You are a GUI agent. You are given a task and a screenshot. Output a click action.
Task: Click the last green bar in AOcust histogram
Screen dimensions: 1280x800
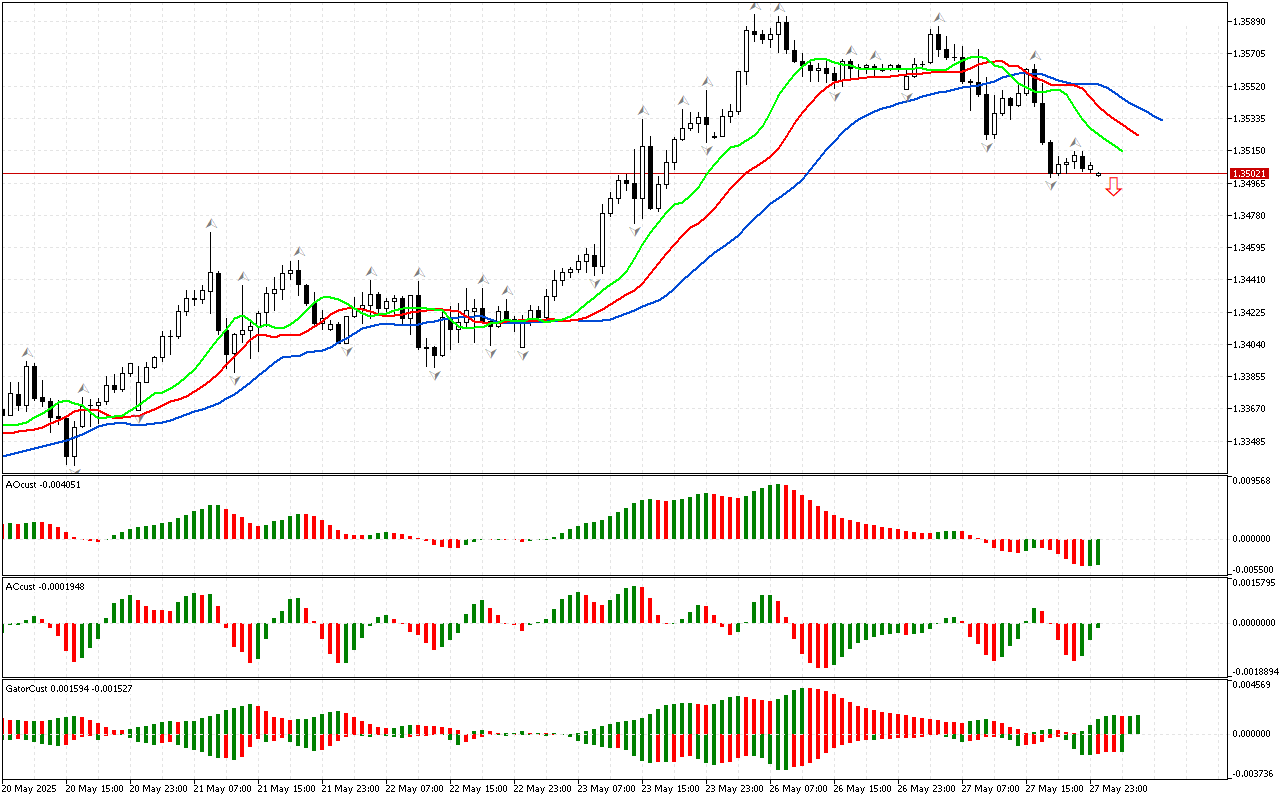[x=1097, y=551]
